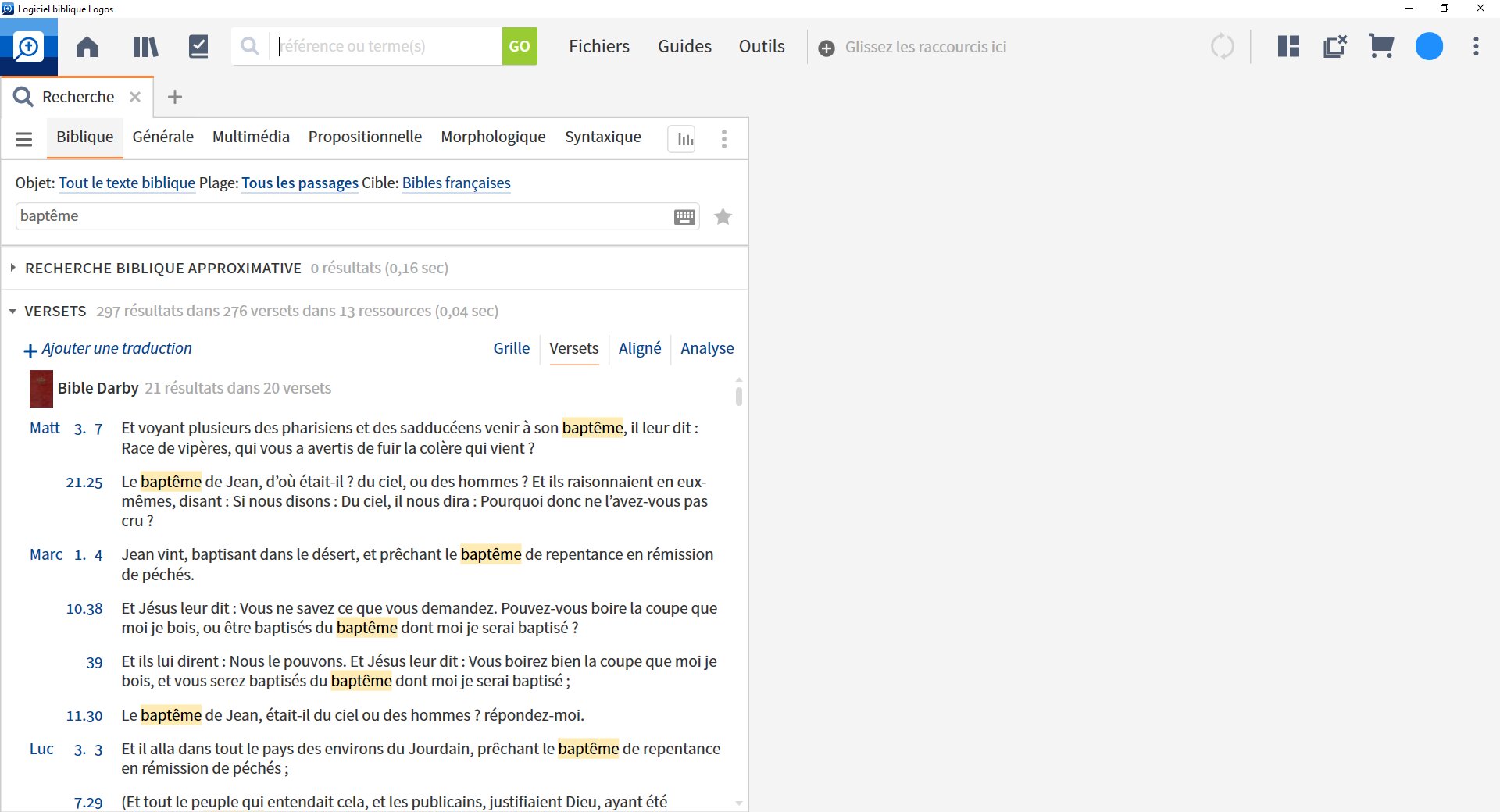The image size is (1500, 812).
Task: Click highlighted baptême in verse 11.30
Action: [x=171, y=715]
